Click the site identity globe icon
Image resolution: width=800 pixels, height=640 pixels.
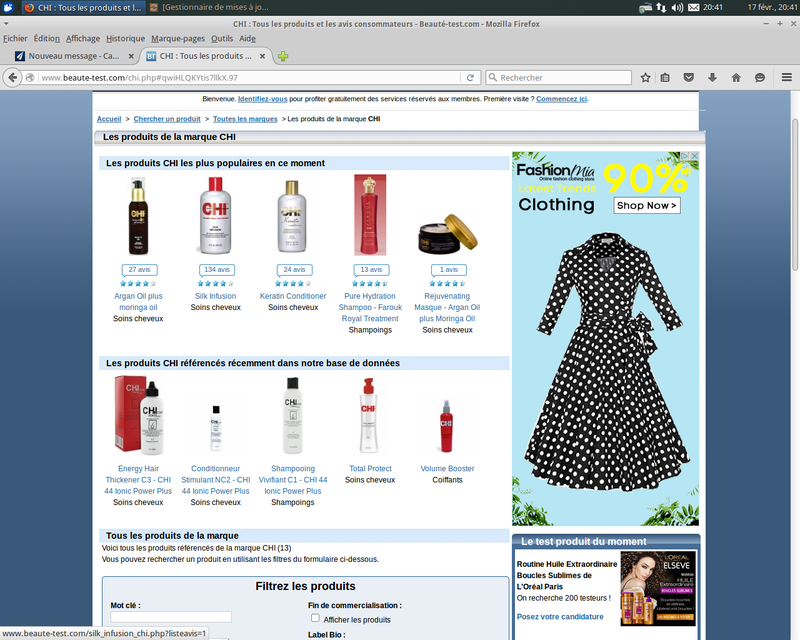(30, 78)
